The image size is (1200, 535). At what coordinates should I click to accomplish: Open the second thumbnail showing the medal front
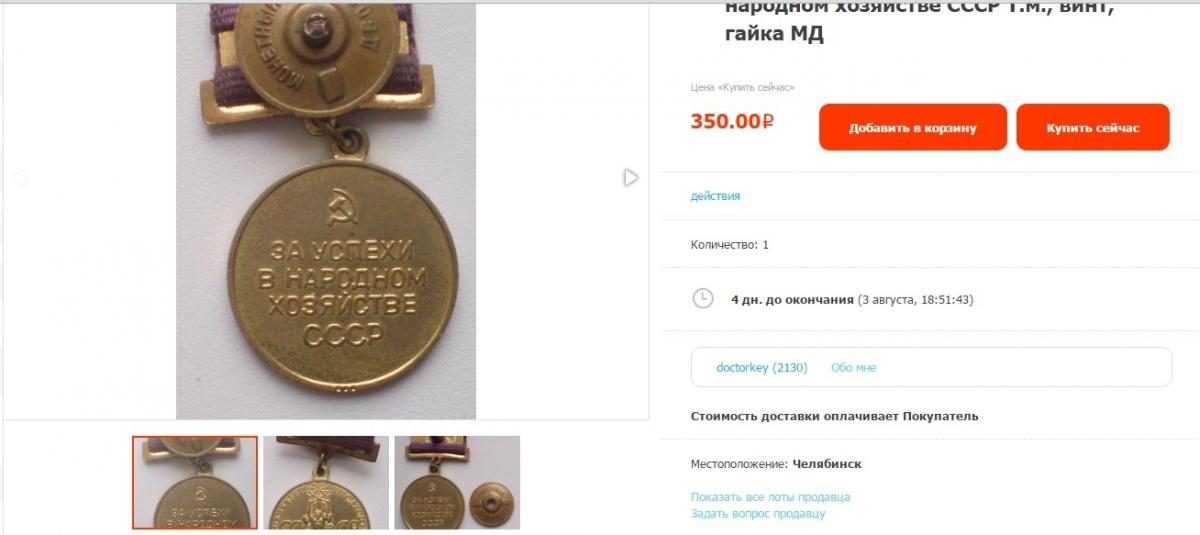[326, 482]
